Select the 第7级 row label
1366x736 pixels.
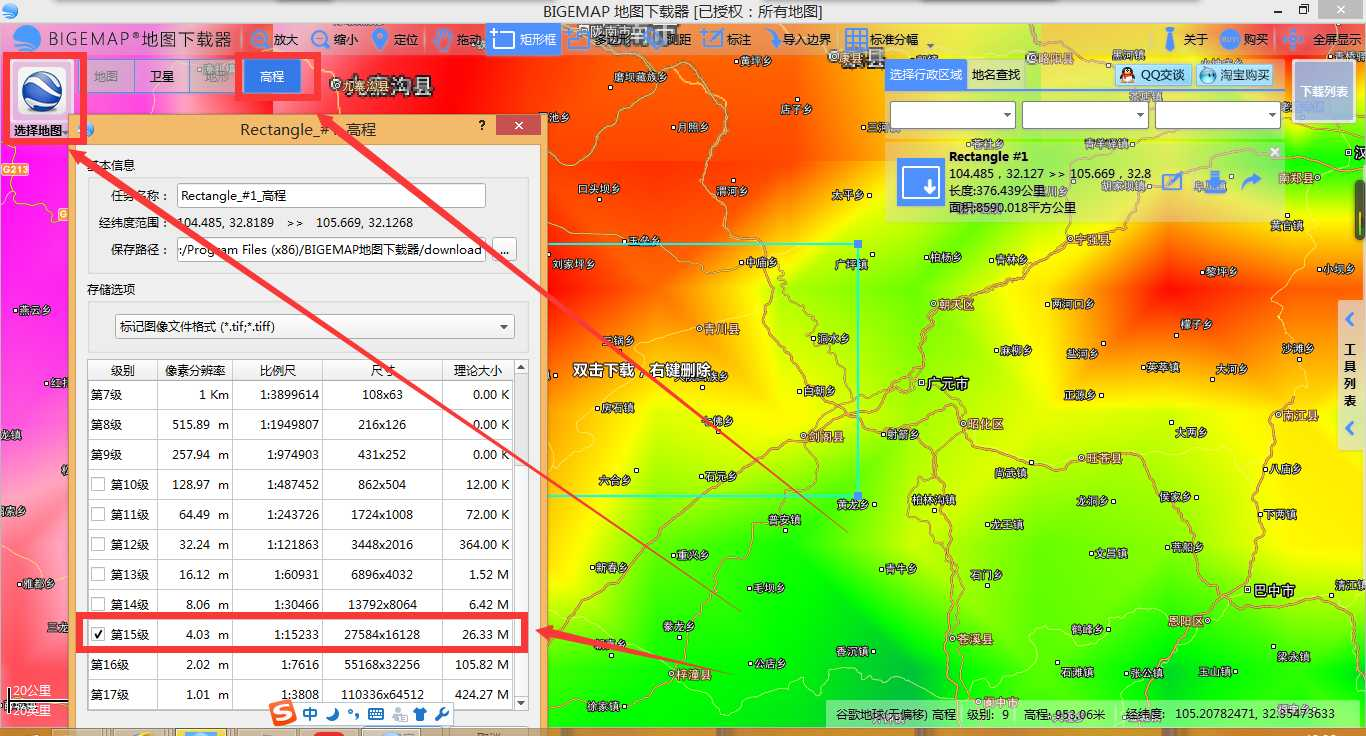(107, 395)
